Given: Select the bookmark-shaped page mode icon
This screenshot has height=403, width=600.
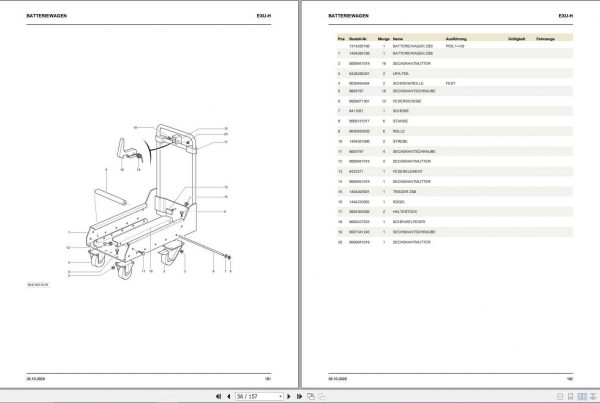Looking at the screenshot, I should 570,396.
